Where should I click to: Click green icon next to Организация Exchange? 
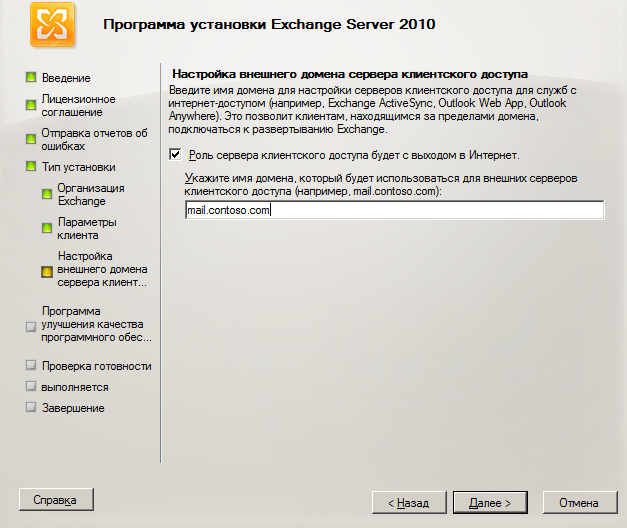47,194
